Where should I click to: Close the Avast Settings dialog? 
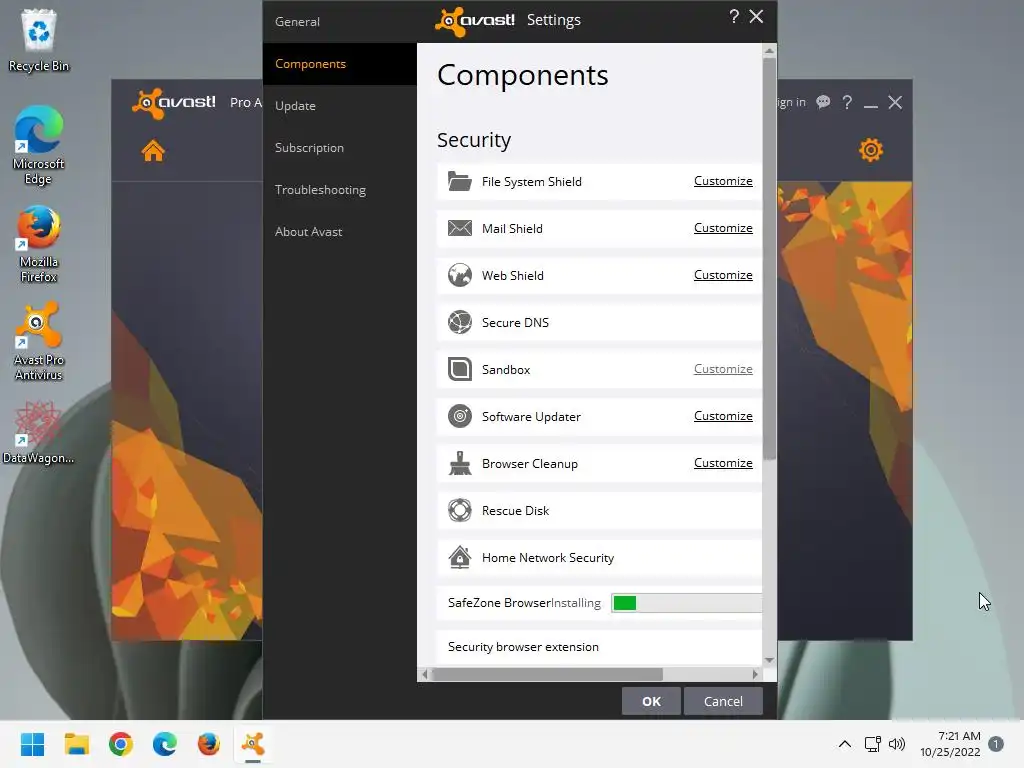click(x=756, y=16)
